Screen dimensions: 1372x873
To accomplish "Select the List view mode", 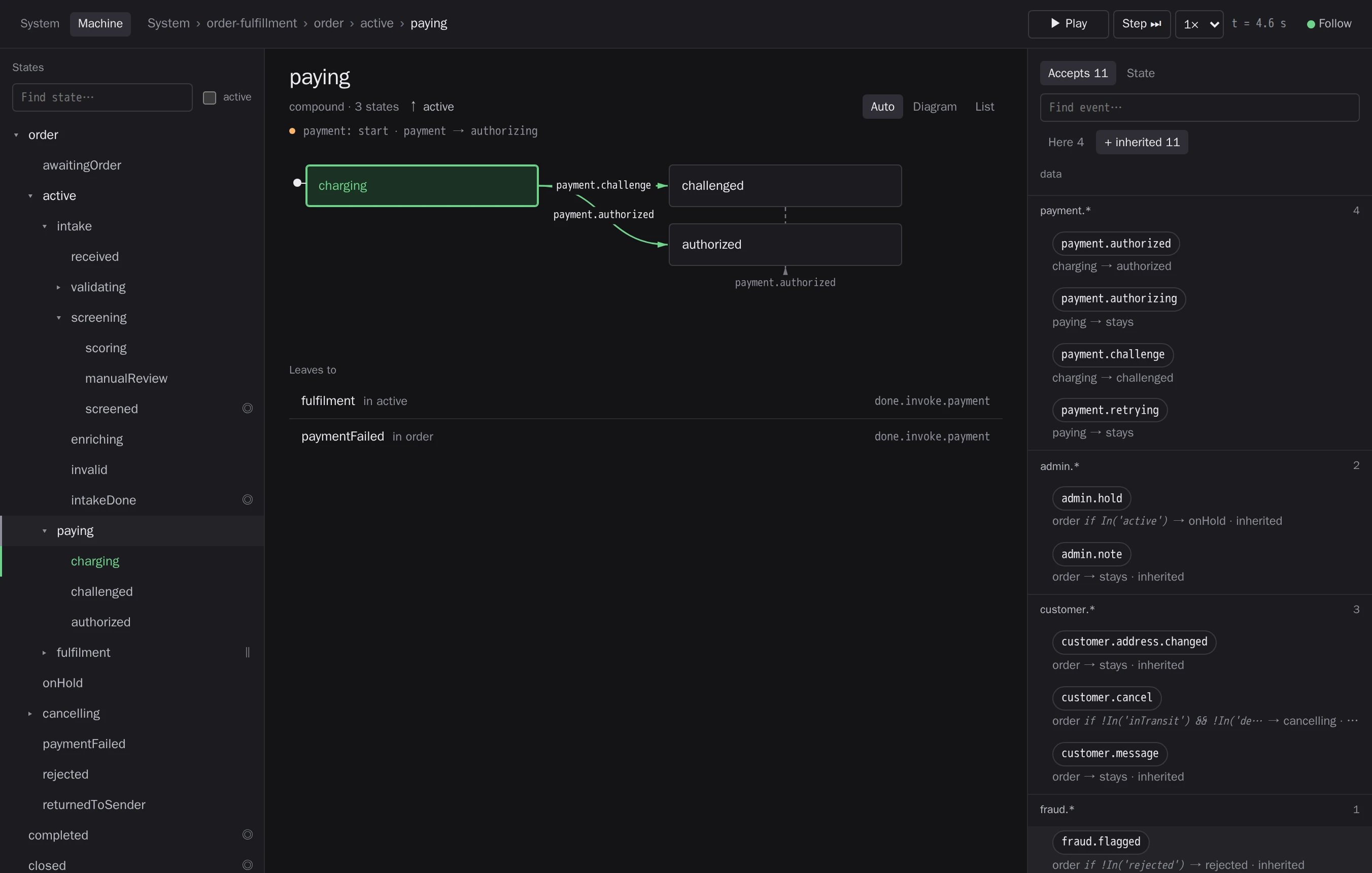I will 984,107.
